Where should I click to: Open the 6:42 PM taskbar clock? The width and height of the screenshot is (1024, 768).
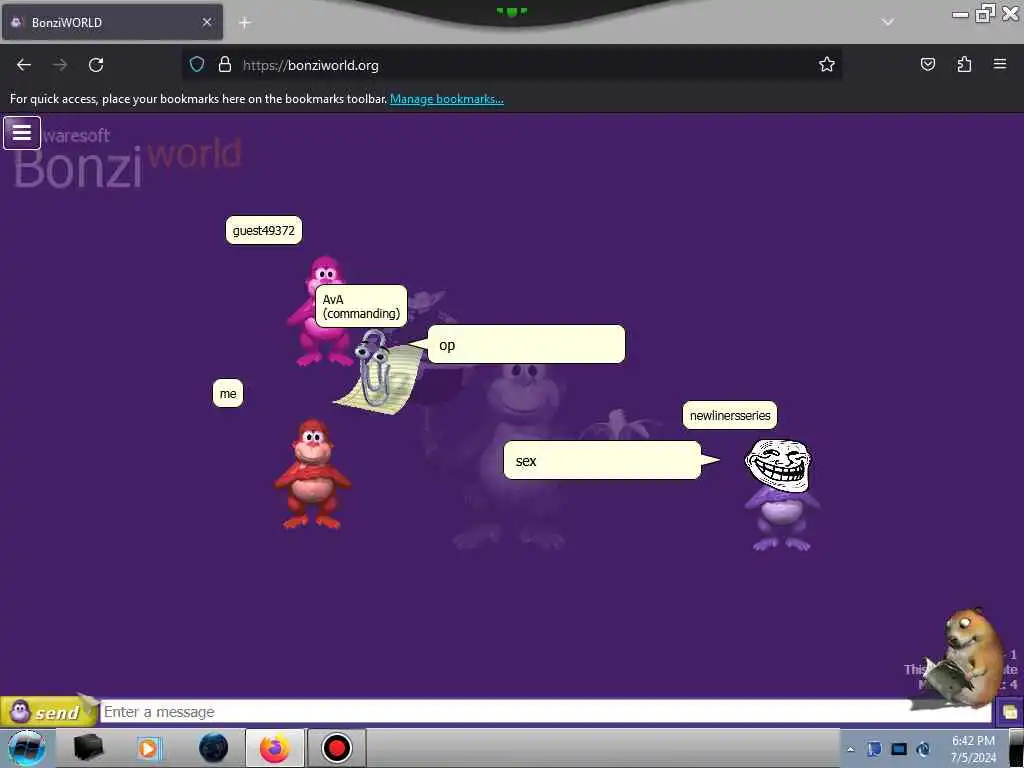coord(973,749)
